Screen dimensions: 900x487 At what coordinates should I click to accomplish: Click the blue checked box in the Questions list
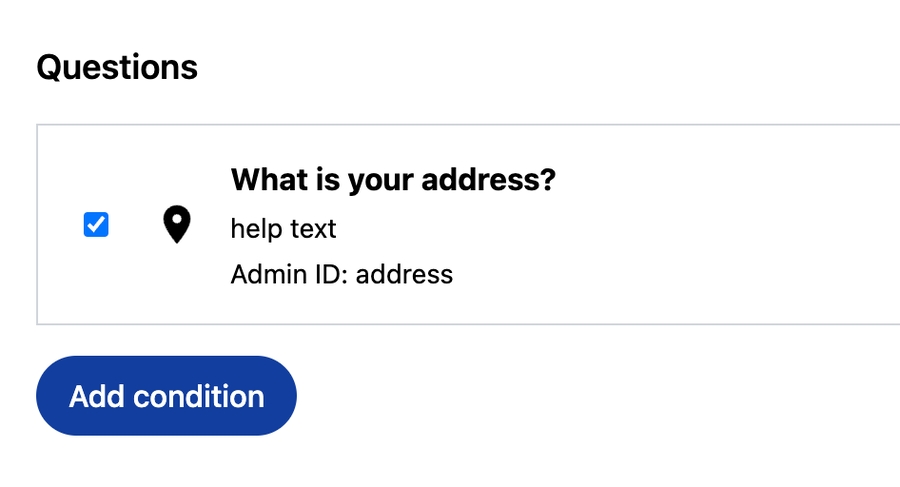(96, 225)
